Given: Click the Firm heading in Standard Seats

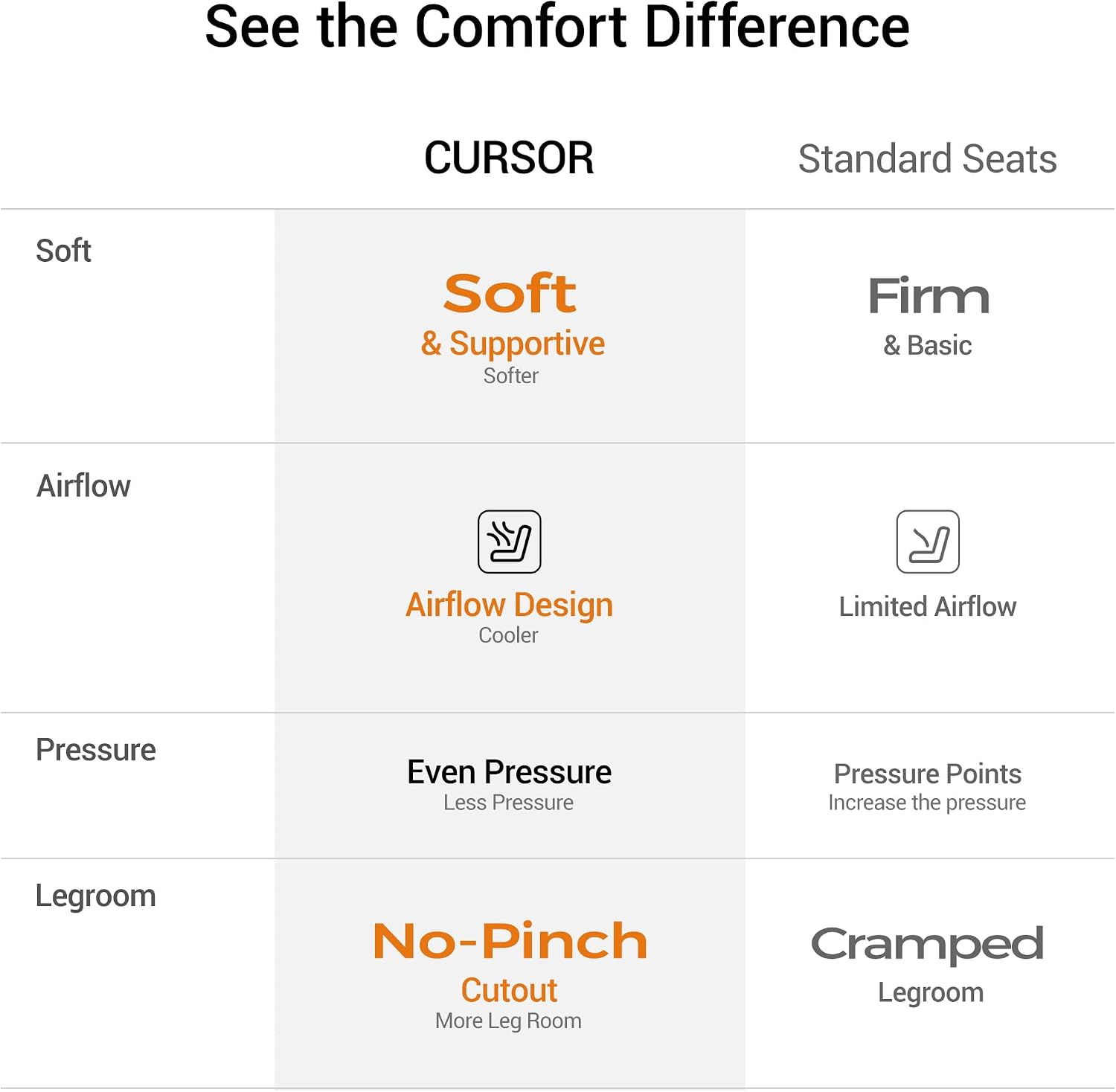Looking at the screenshot, I should 929,295.
